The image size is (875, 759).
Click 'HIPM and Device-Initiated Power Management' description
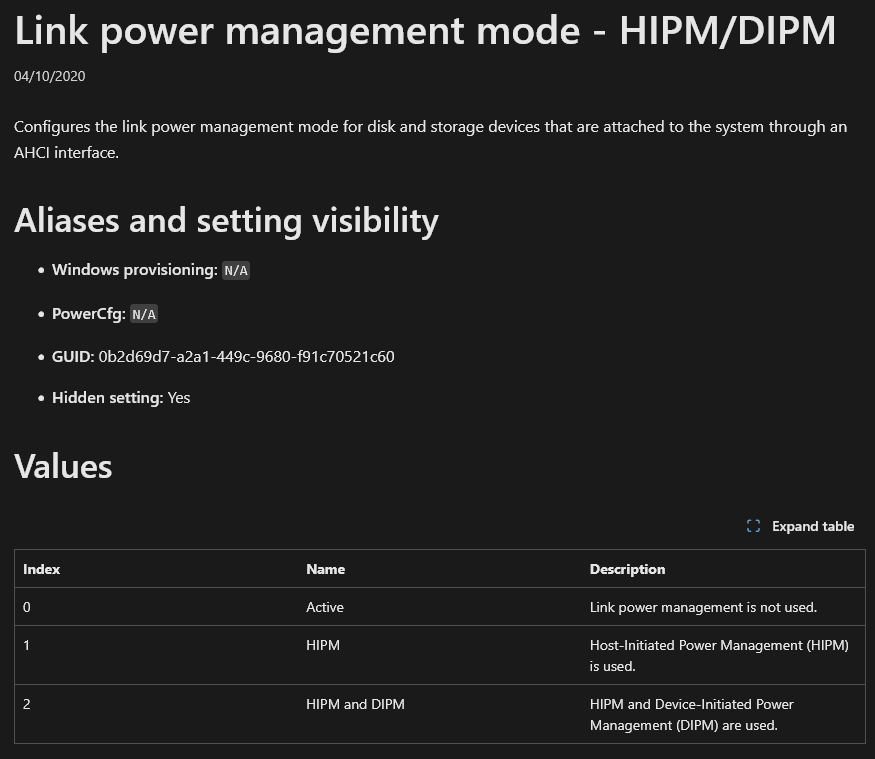click(691, 715)
